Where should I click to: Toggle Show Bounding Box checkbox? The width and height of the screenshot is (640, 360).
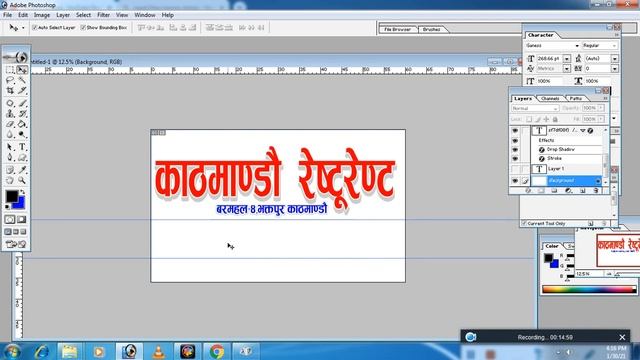[83, 27]
